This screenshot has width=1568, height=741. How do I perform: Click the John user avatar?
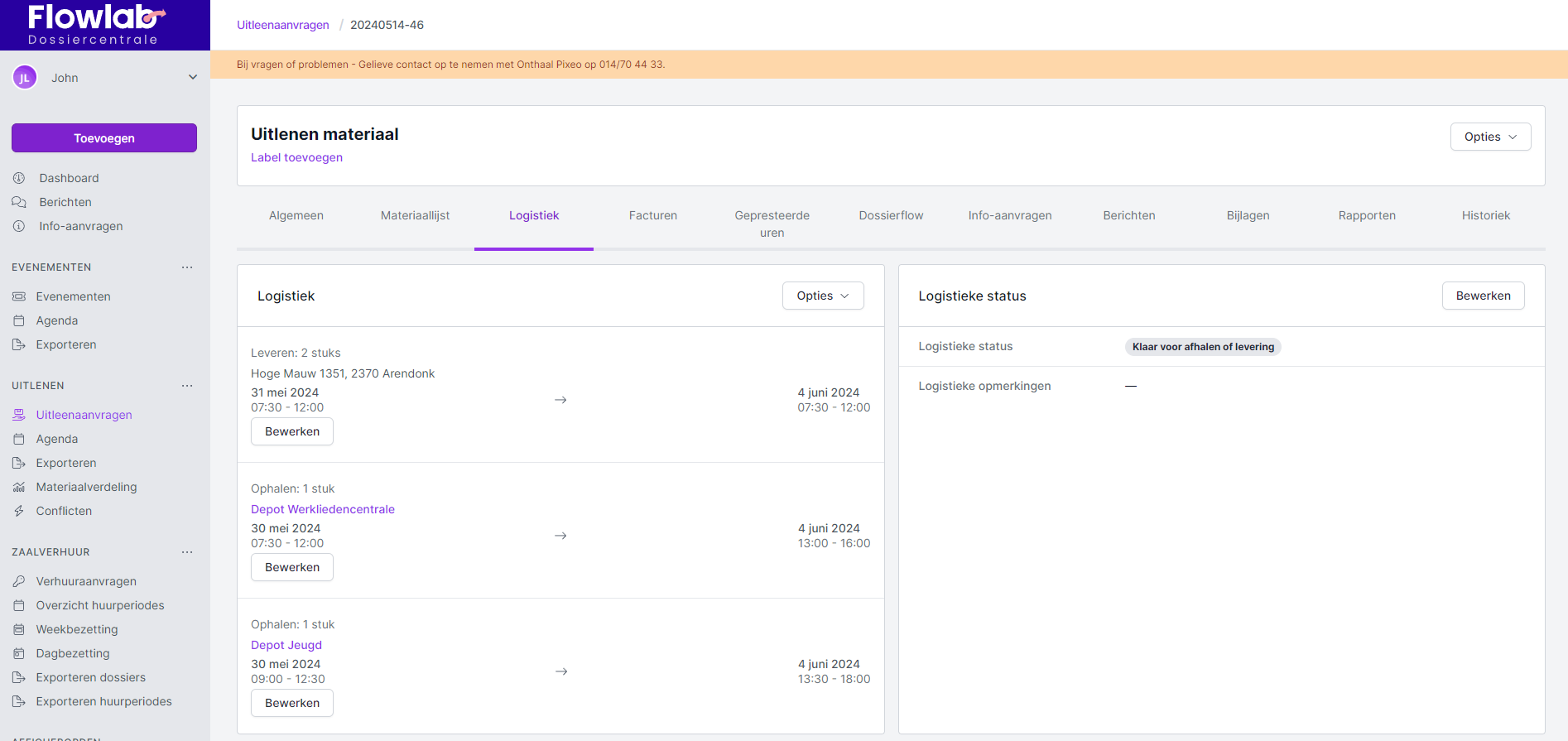(x=25, y=78)
